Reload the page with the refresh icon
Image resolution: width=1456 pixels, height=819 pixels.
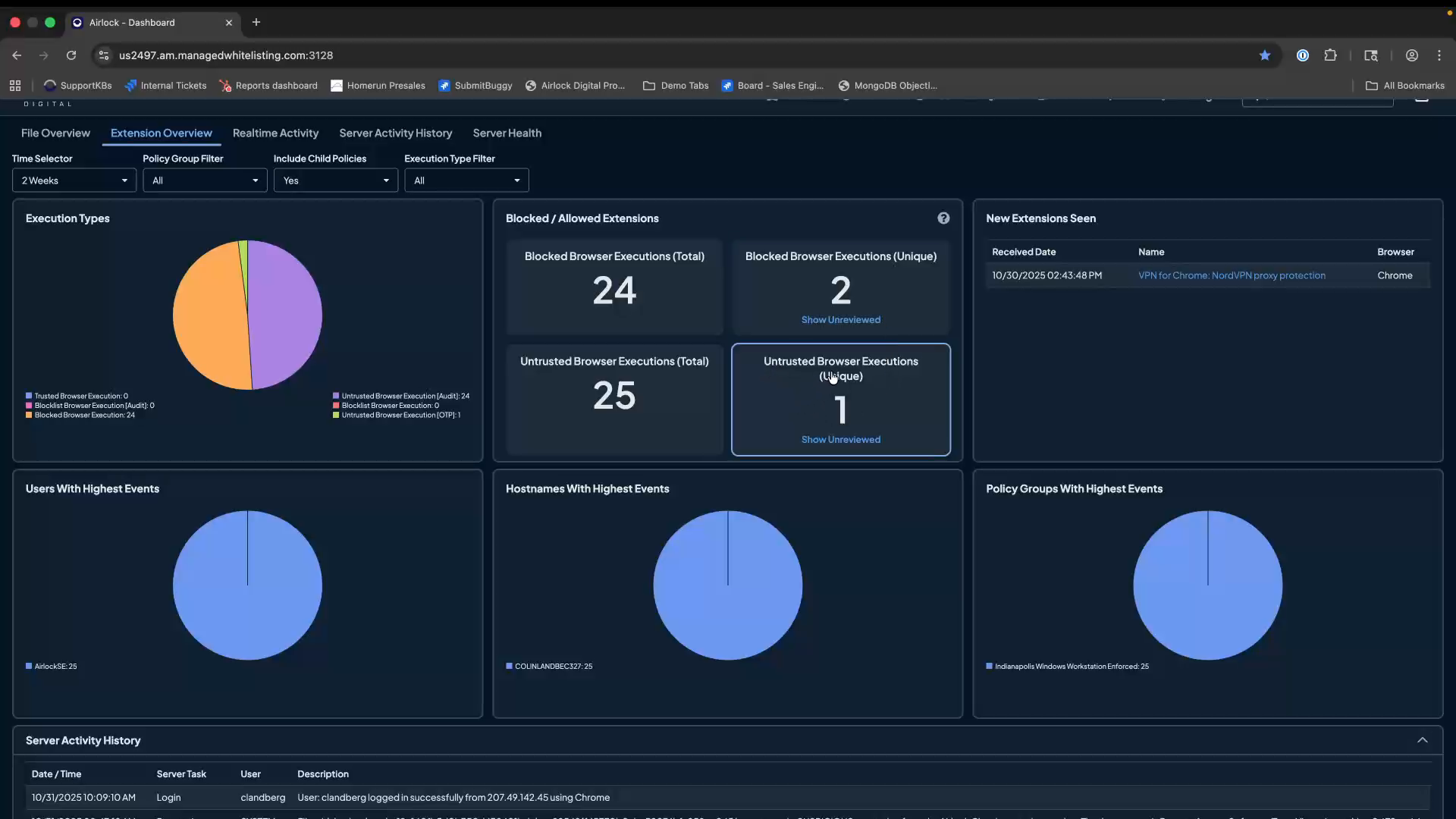click(71, 55)
